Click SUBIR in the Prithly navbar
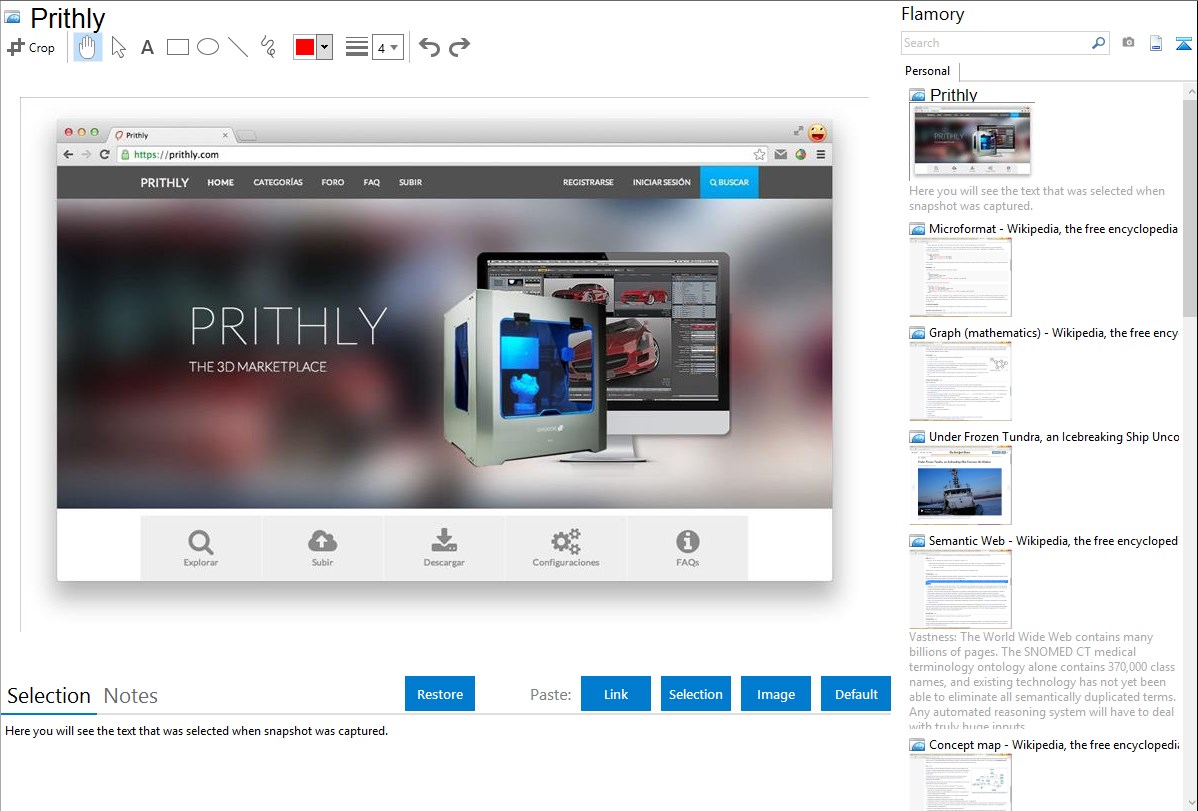This screenshot has height=811, width=1198. click(x=410, y=183)
